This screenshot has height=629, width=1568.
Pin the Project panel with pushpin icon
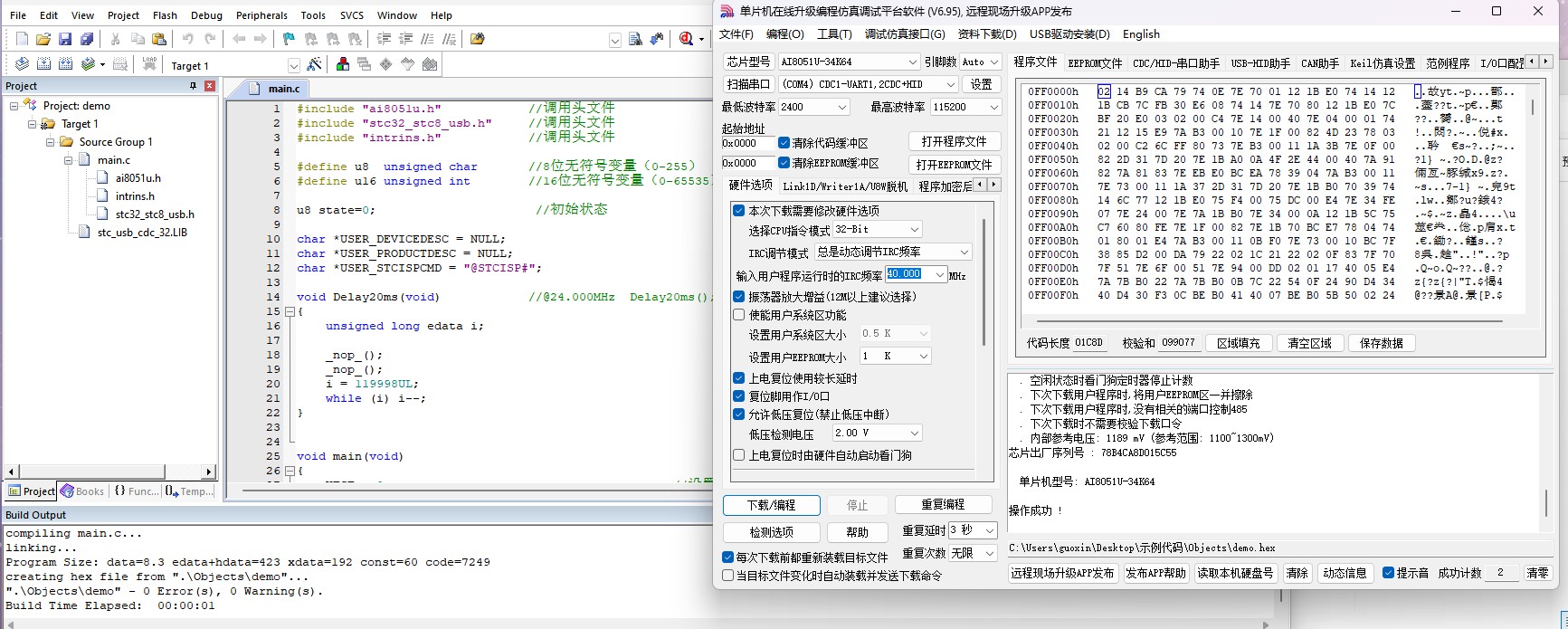pyautogui.click(x=193, y=86)
